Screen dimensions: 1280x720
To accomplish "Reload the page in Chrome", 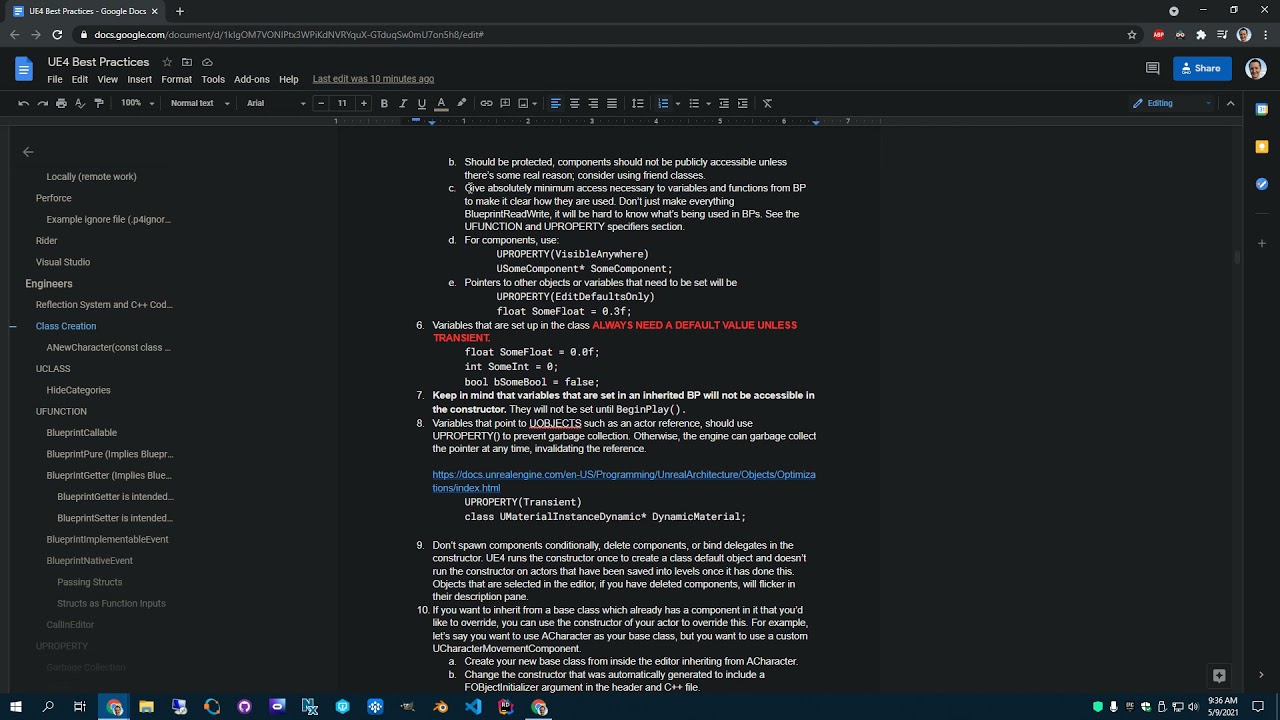I will click(x=57, y=35).
